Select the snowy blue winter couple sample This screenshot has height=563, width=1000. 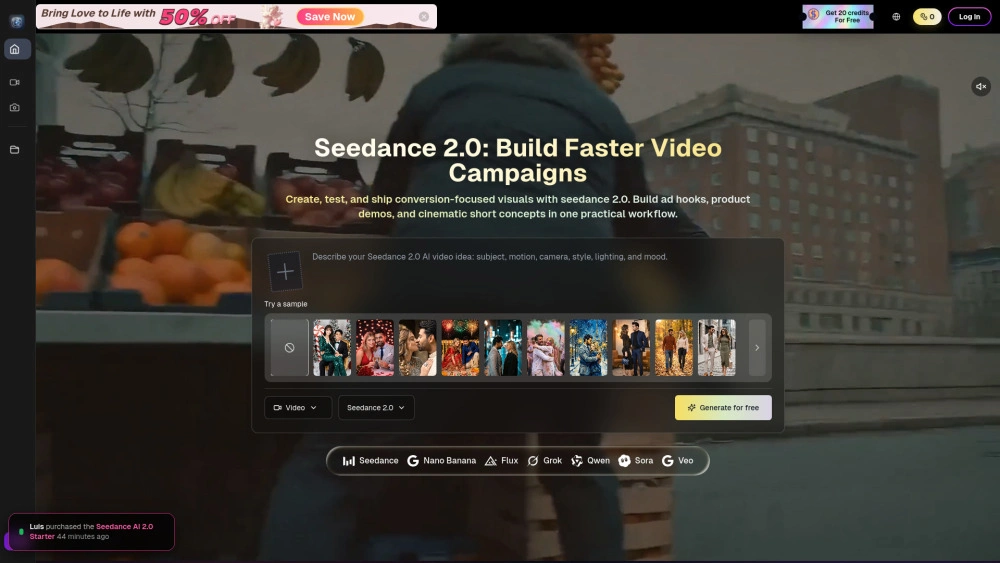click(x=589, y=347)
